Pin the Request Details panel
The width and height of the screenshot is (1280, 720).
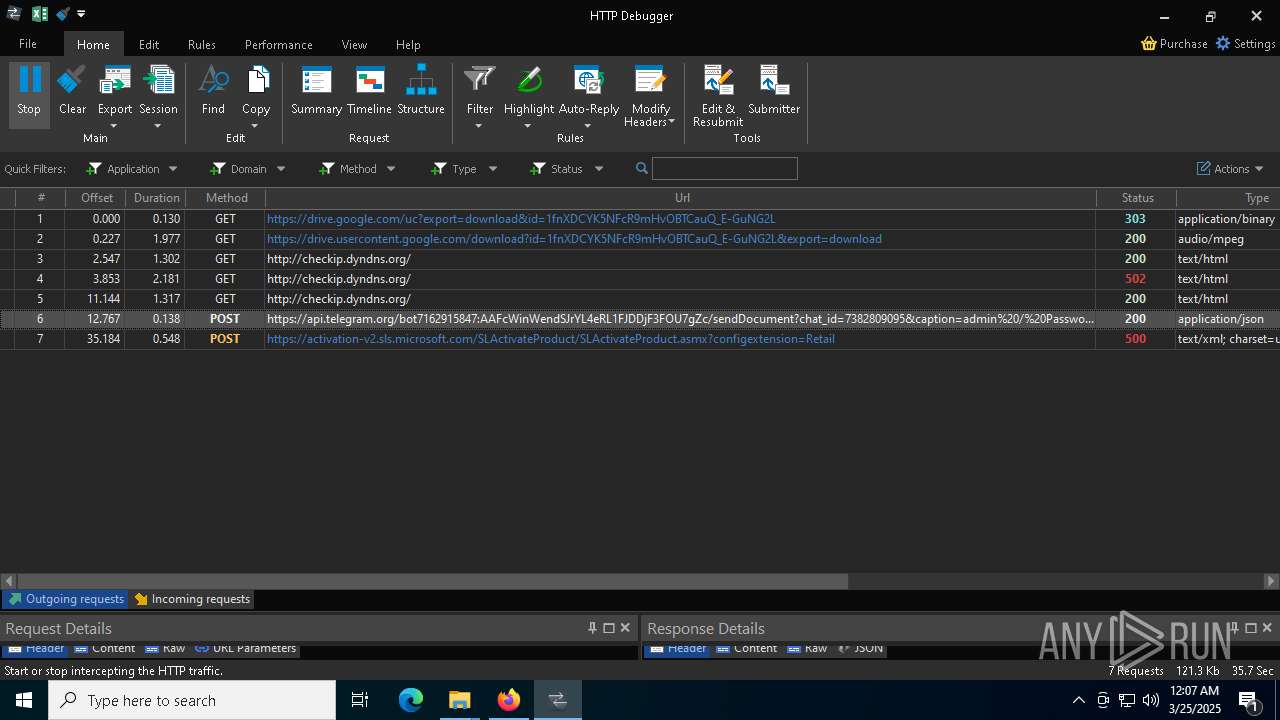point(592,628)
